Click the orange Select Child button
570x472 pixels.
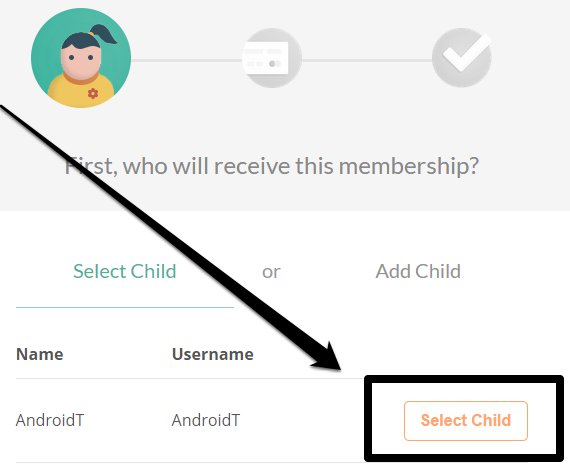tap(466, 421)
